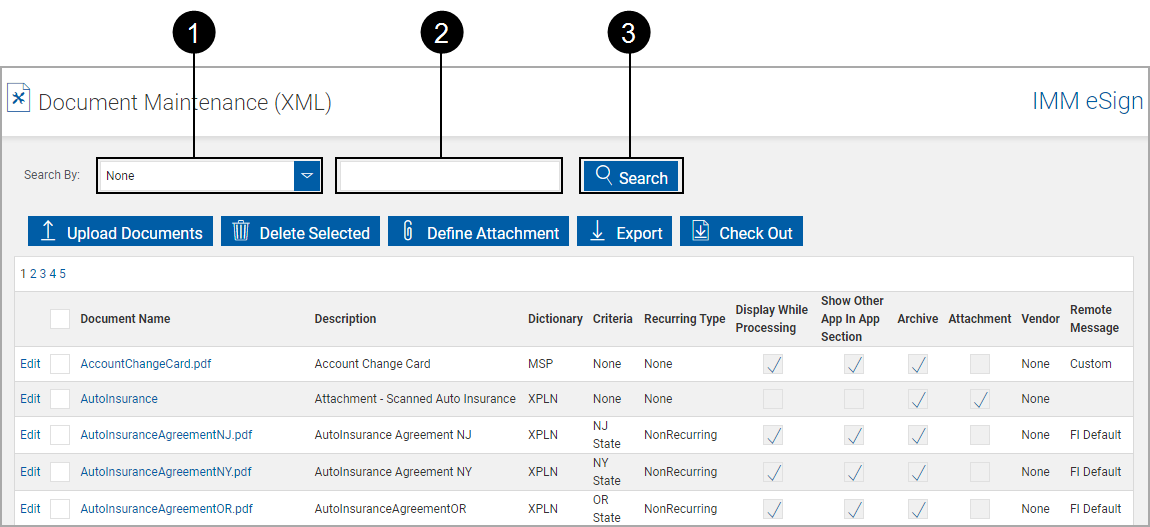Select the AutoInsurance row checkbox

point(60,399)
